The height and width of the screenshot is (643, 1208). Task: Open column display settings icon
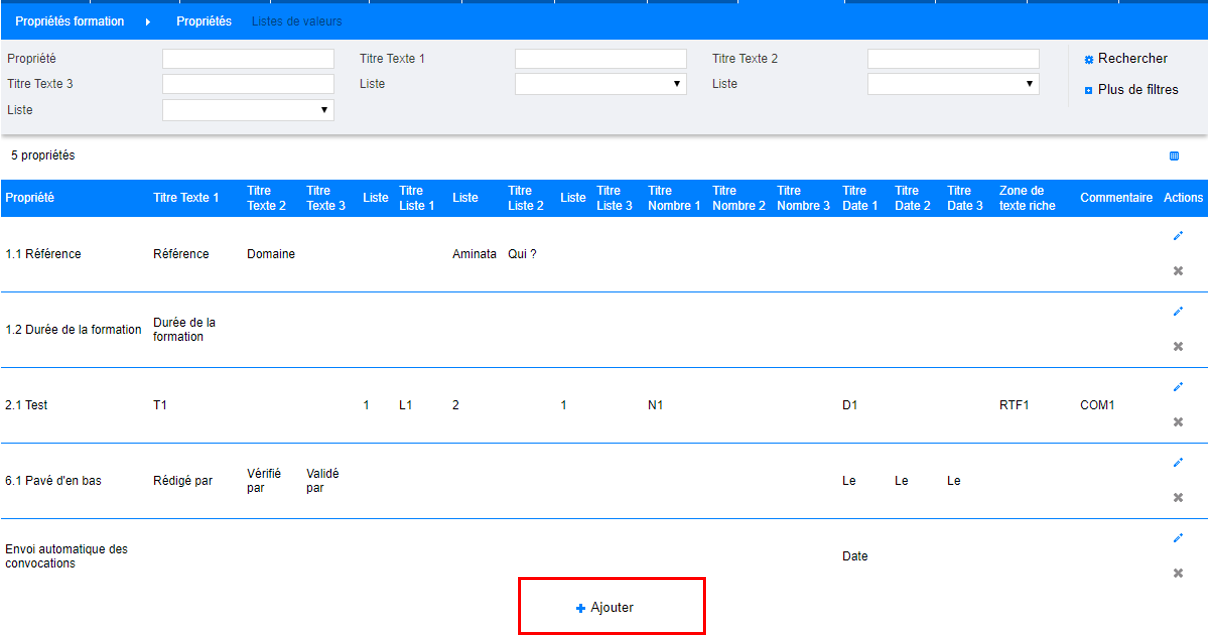pos(1174,156)
